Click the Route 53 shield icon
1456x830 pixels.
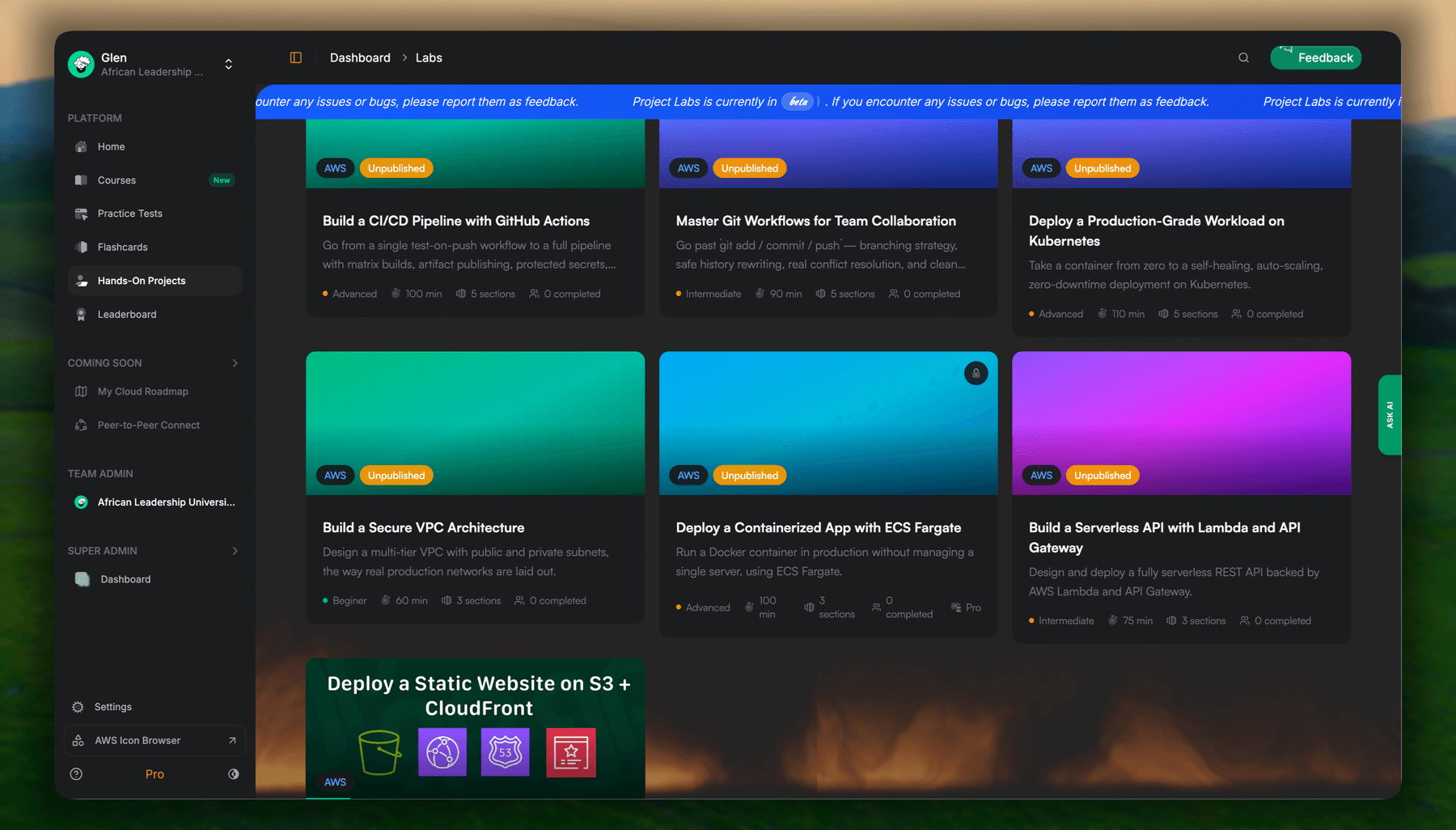505,752
